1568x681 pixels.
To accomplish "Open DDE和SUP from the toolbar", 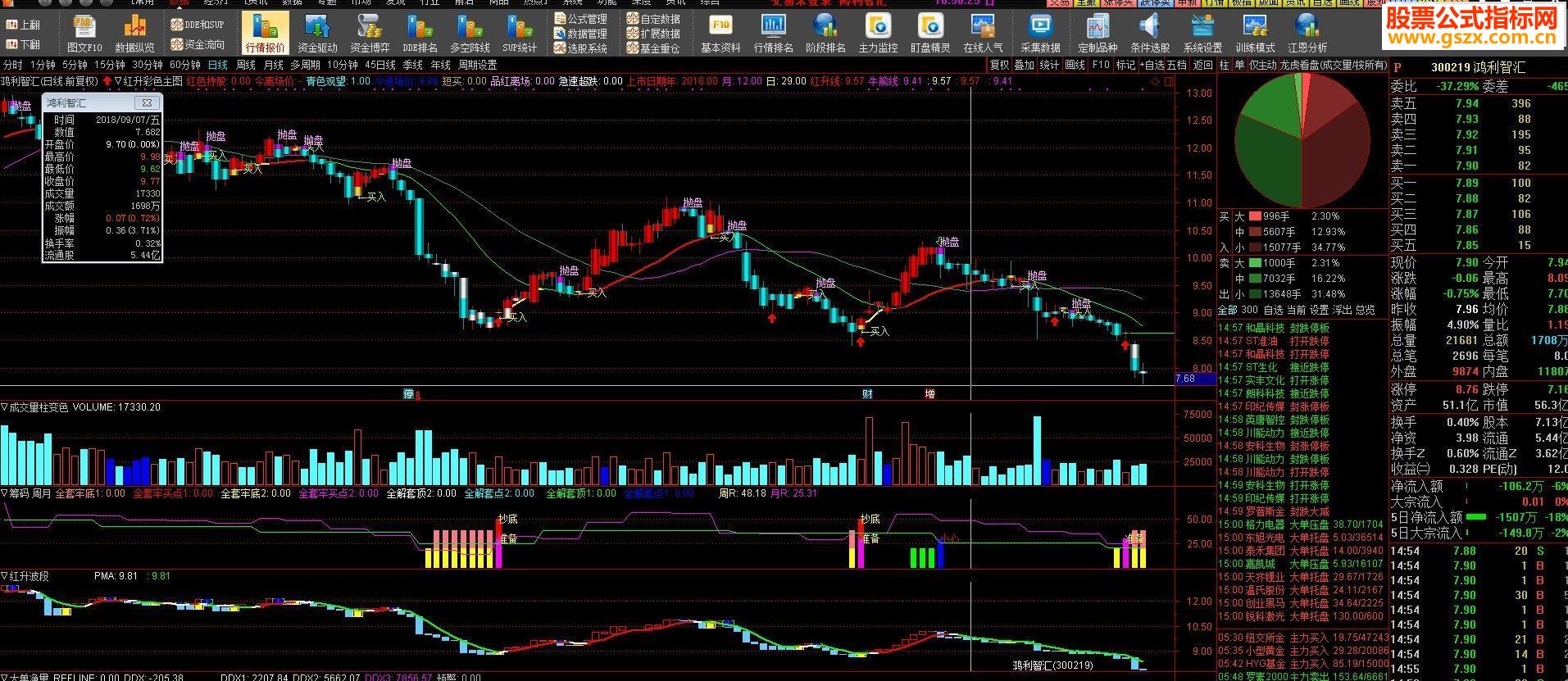I will point(197,25).
